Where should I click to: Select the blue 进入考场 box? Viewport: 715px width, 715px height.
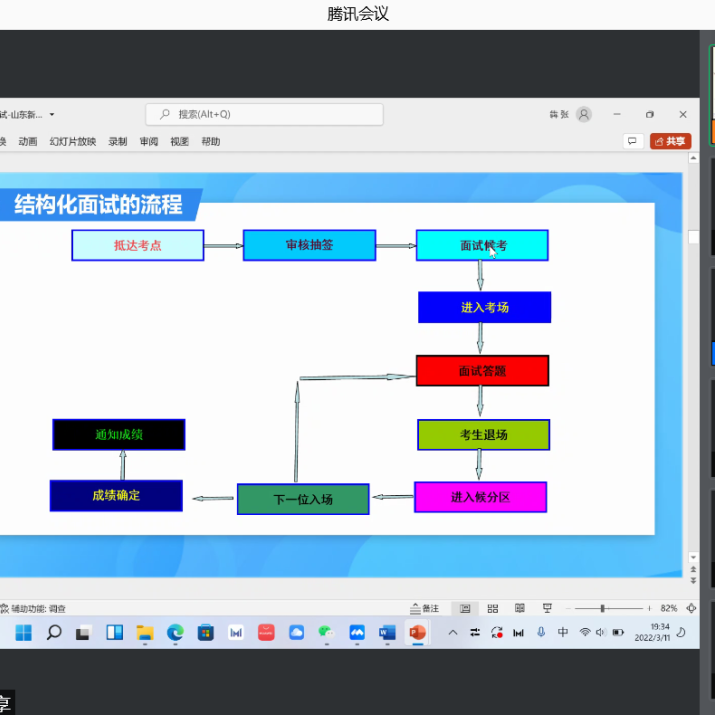tap(484, 307)
